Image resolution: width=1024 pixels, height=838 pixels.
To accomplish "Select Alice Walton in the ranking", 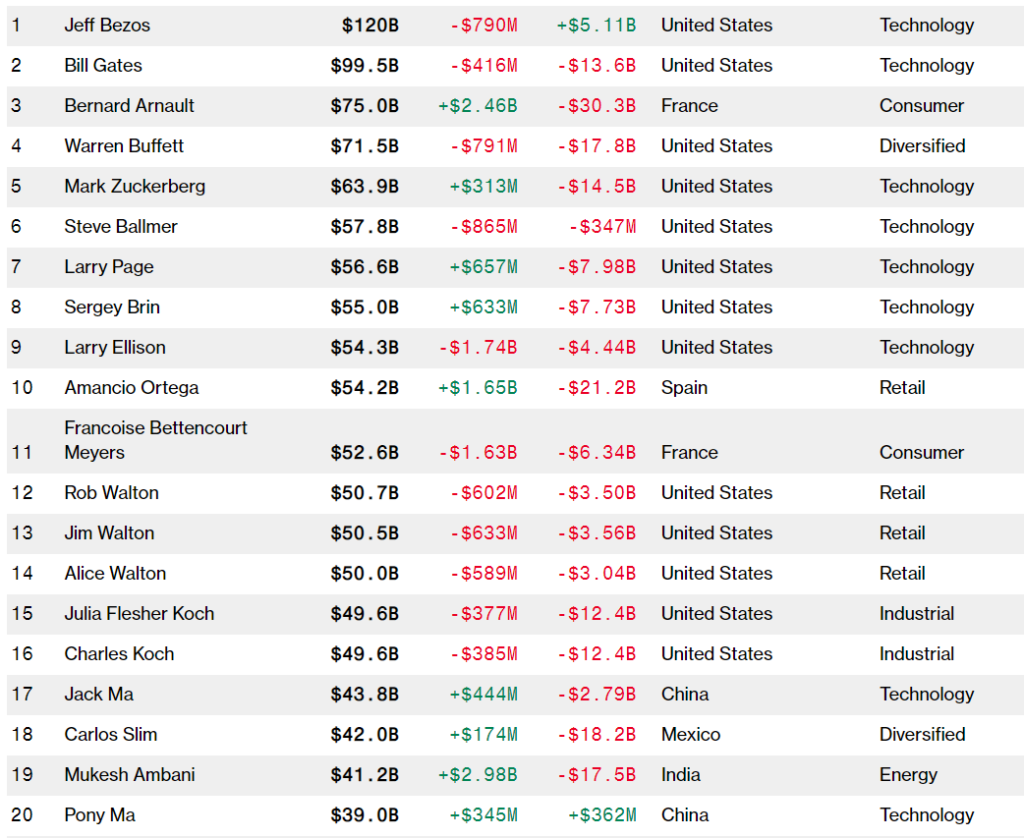I will (115, 573).
